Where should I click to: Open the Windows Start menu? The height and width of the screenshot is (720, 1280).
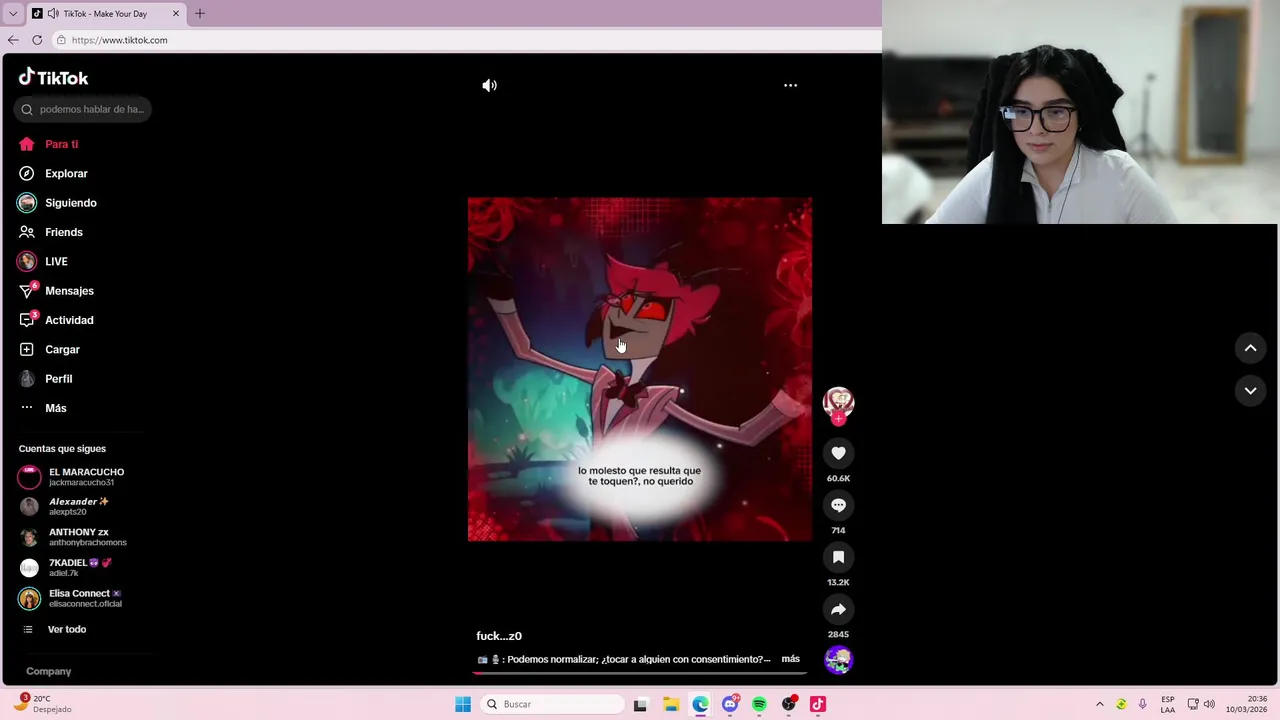tap(463, 704)
